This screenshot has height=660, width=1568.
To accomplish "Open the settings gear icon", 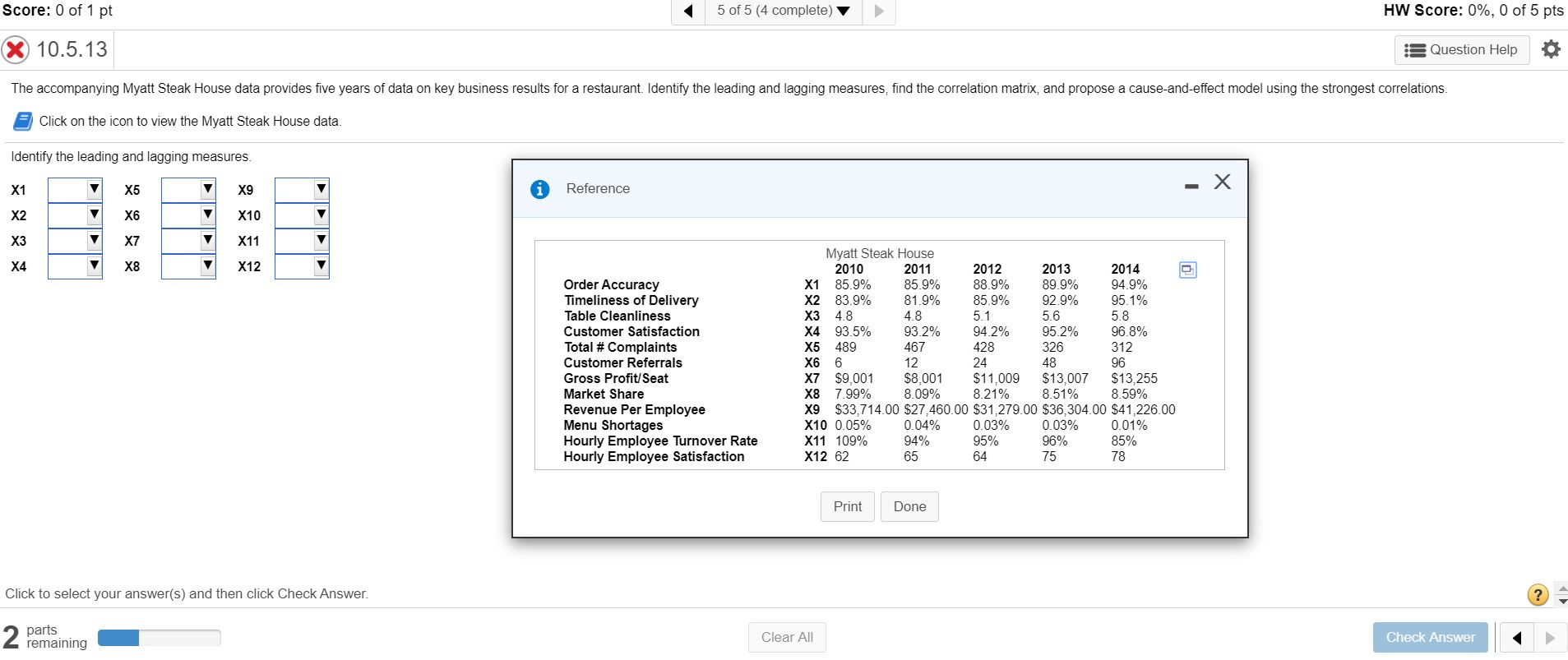I will 1551,49.
